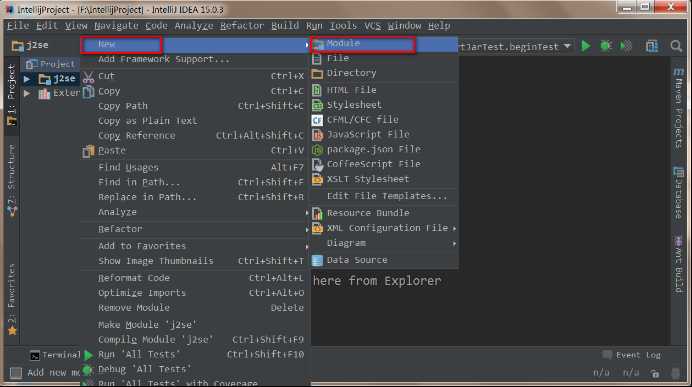Expand the XML Configuration File submenu
The width and height of the screenshot is (692, 387).
coord(454,228)
